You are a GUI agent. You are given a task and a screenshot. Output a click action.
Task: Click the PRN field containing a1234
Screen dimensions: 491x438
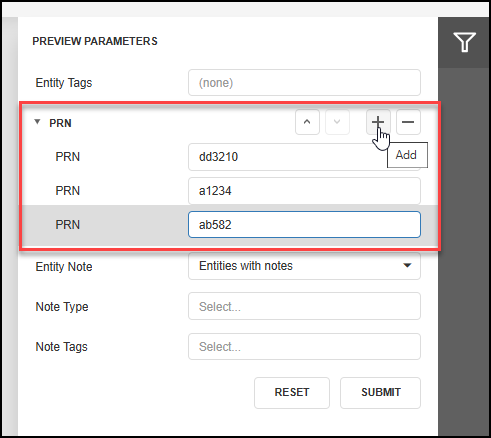[x=304, y=191]
